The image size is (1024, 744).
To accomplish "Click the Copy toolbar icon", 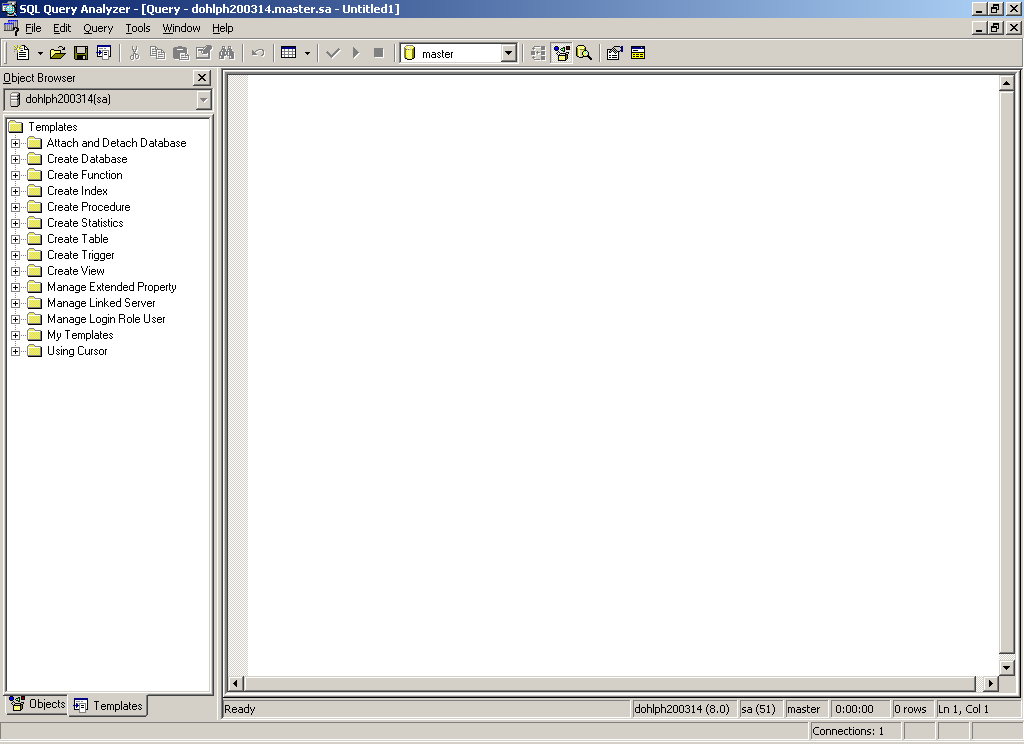I will [157, 53].
